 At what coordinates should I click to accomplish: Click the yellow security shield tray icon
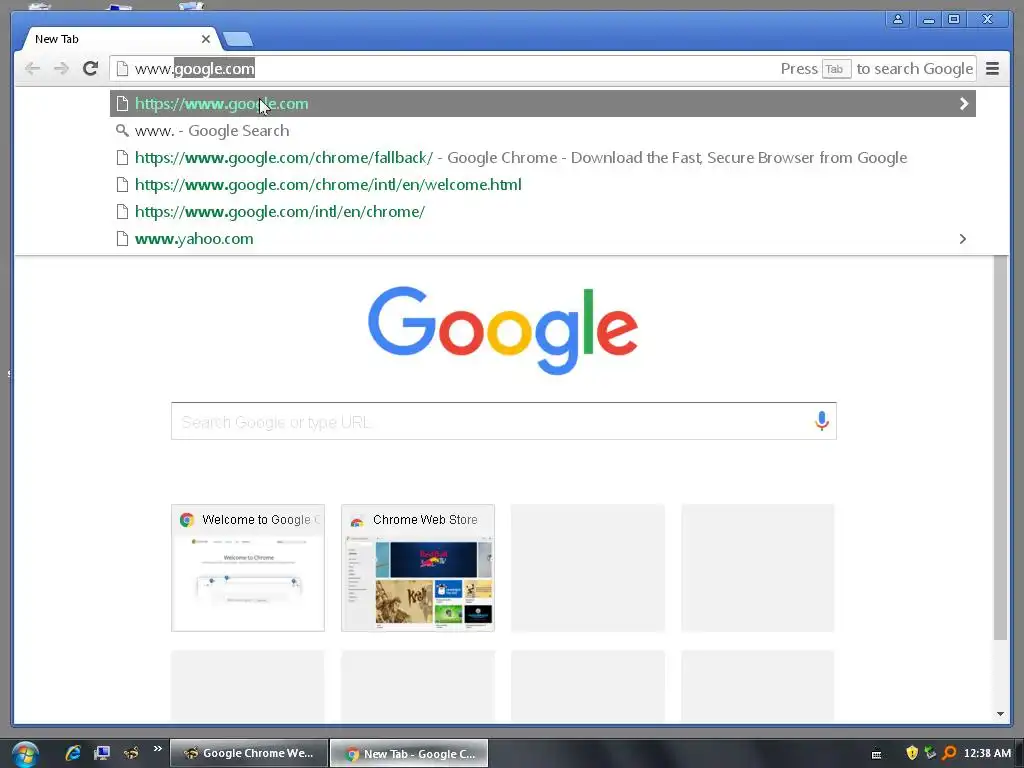click(x=912, y=753)
